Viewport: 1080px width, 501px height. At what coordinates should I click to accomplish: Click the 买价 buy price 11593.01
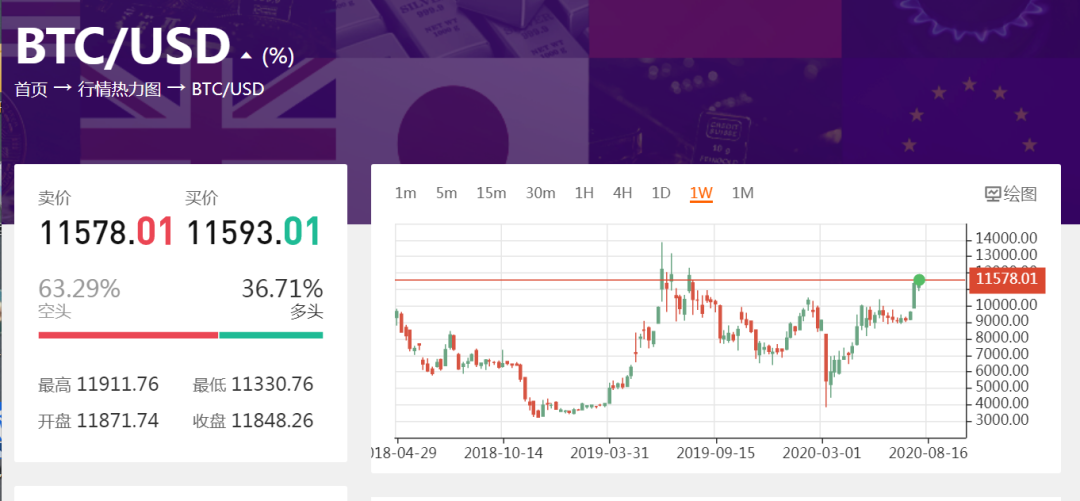coord(254,232)
